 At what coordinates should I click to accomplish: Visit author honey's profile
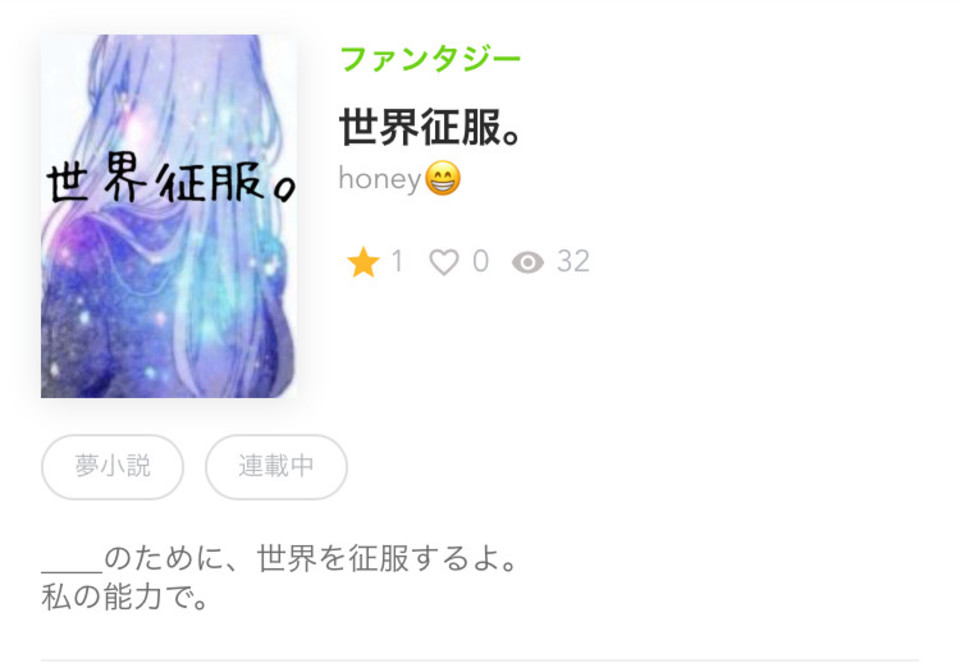pos(380,179)
